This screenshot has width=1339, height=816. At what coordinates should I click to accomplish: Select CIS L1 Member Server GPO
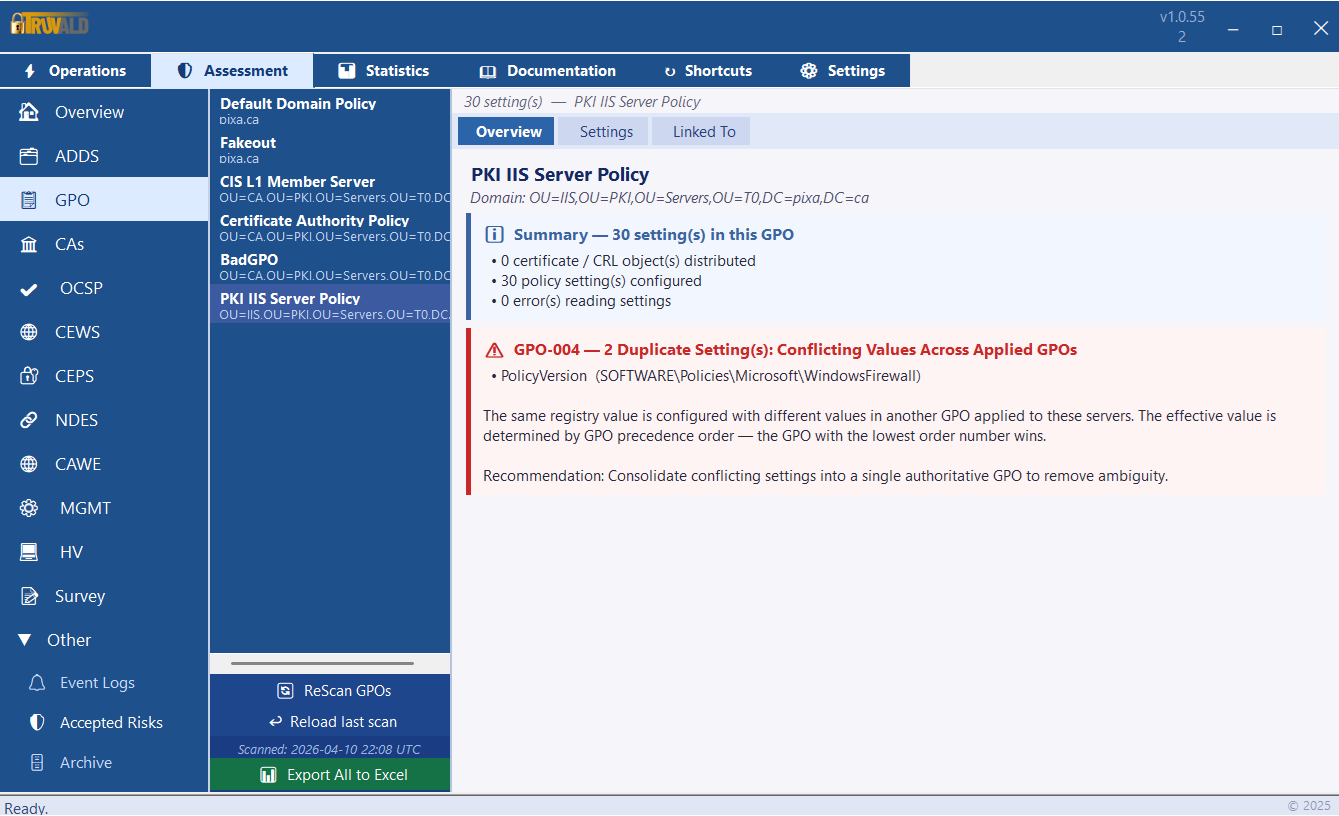coord(330,188)
